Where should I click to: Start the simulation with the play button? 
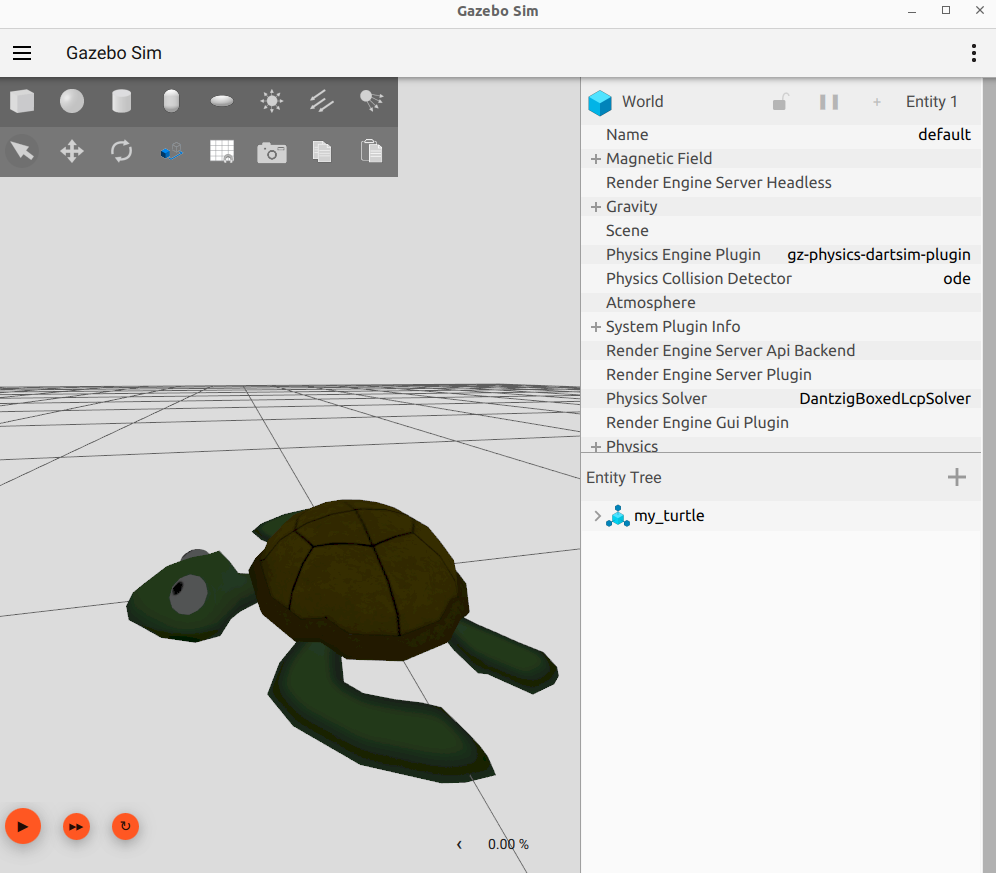23,826
